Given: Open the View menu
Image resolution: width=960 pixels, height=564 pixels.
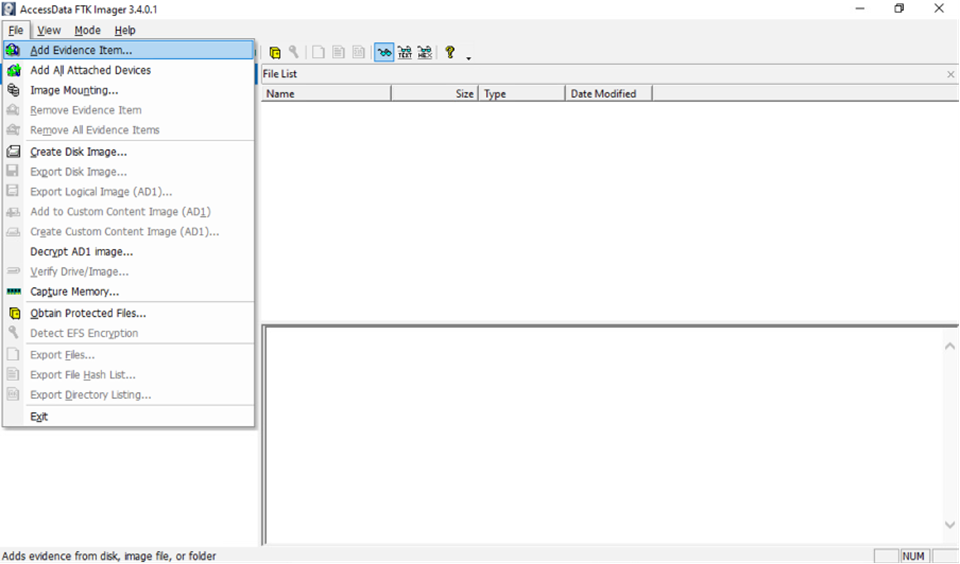Looking at the screenshot, I should coord(48,31).
